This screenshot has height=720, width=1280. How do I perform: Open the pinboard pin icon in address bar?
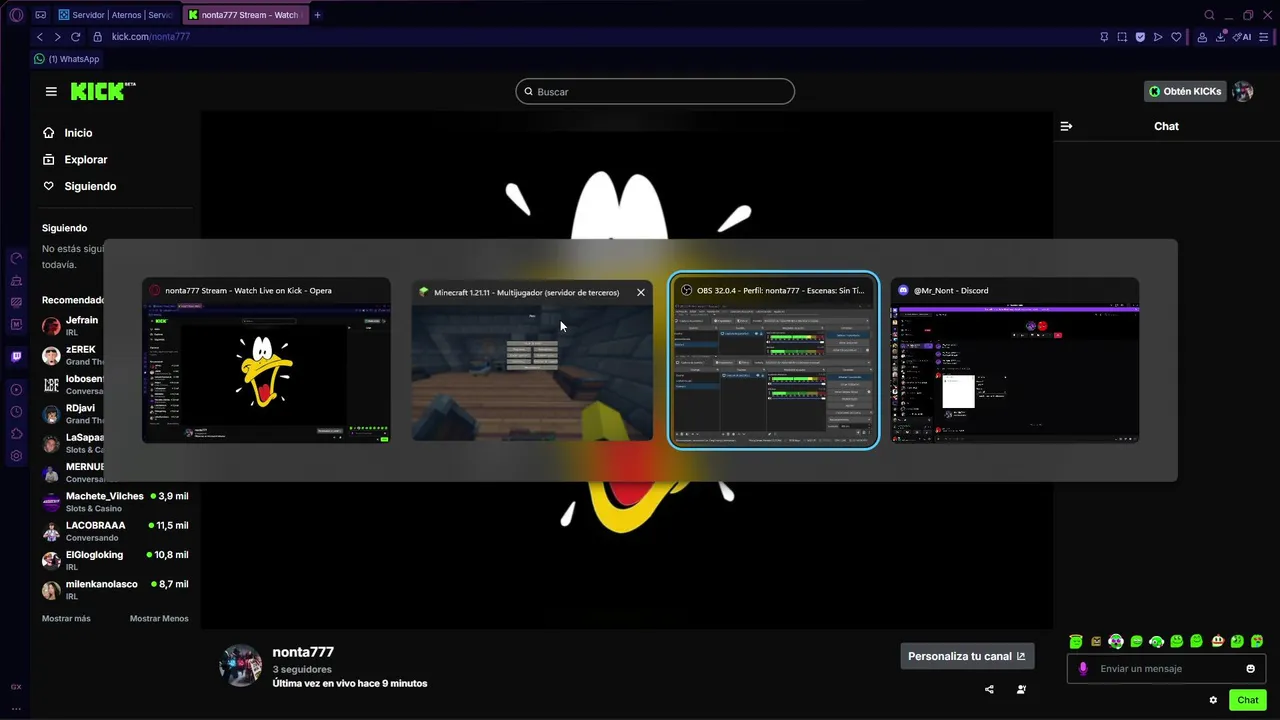[x=1104, y=37]
